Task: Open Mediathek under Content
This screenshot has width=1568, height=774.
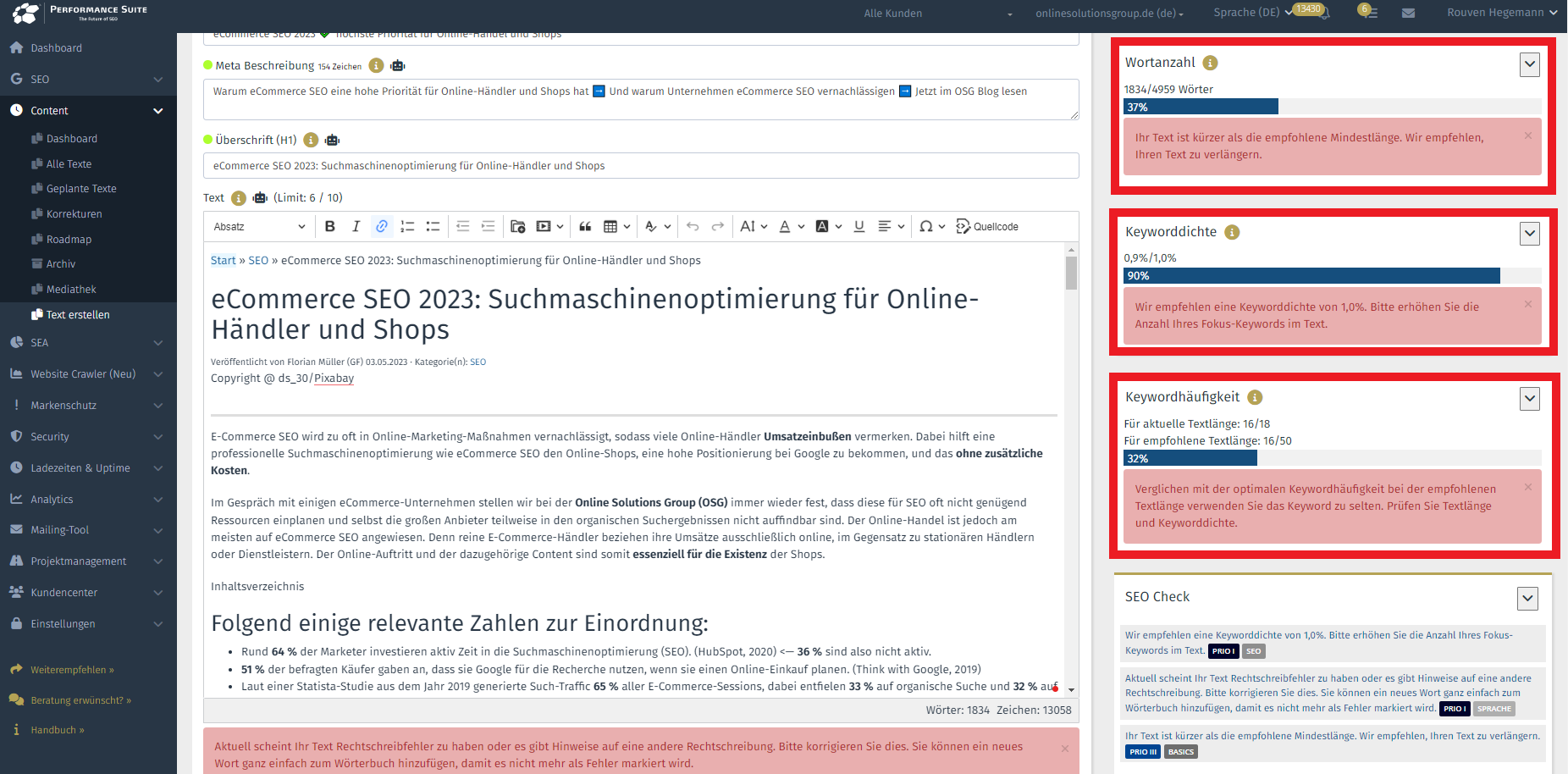Action: pyautogui.click(x=71, y=290)
